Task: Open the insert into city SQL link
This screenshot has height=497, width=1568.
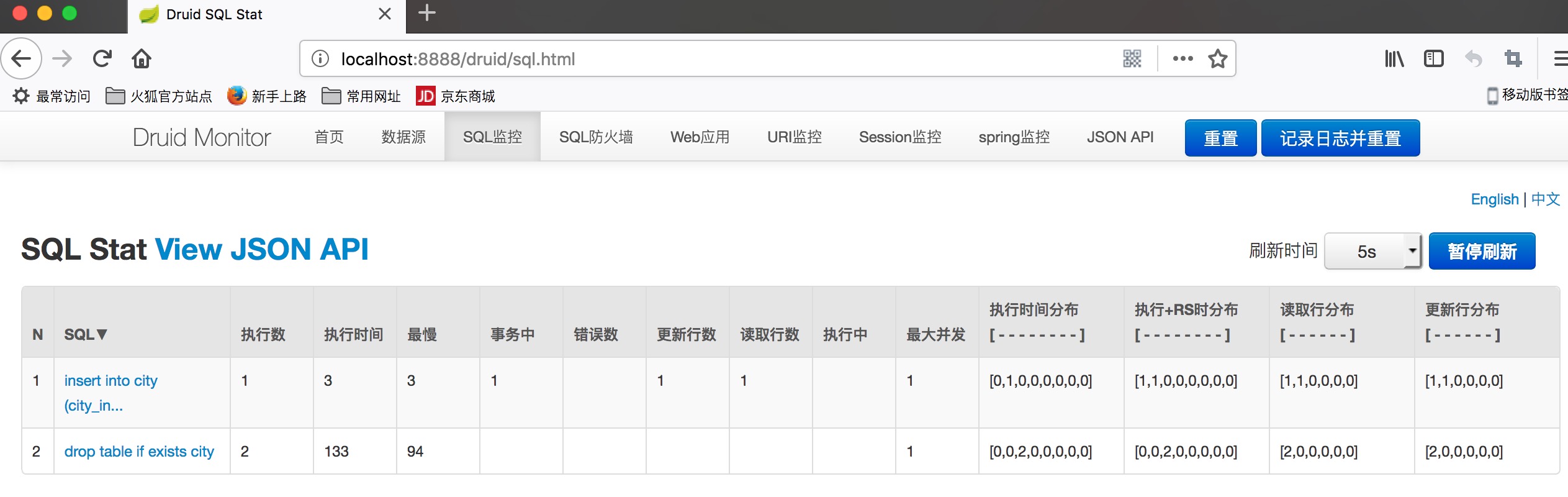Action: (x=111, y=393)
